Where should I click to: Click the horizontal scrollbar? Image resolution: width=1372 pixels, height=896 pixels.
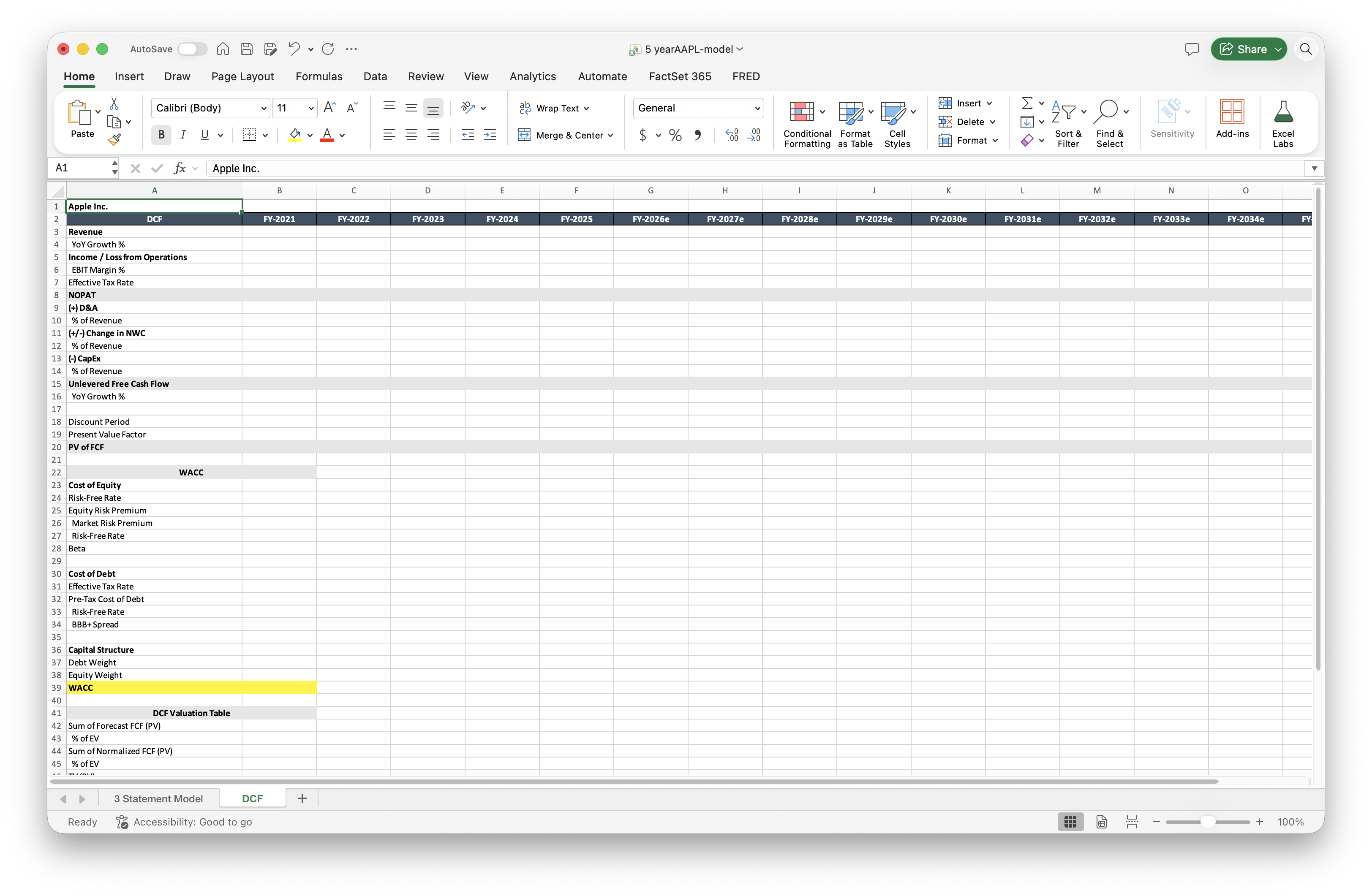coord(634,781)
